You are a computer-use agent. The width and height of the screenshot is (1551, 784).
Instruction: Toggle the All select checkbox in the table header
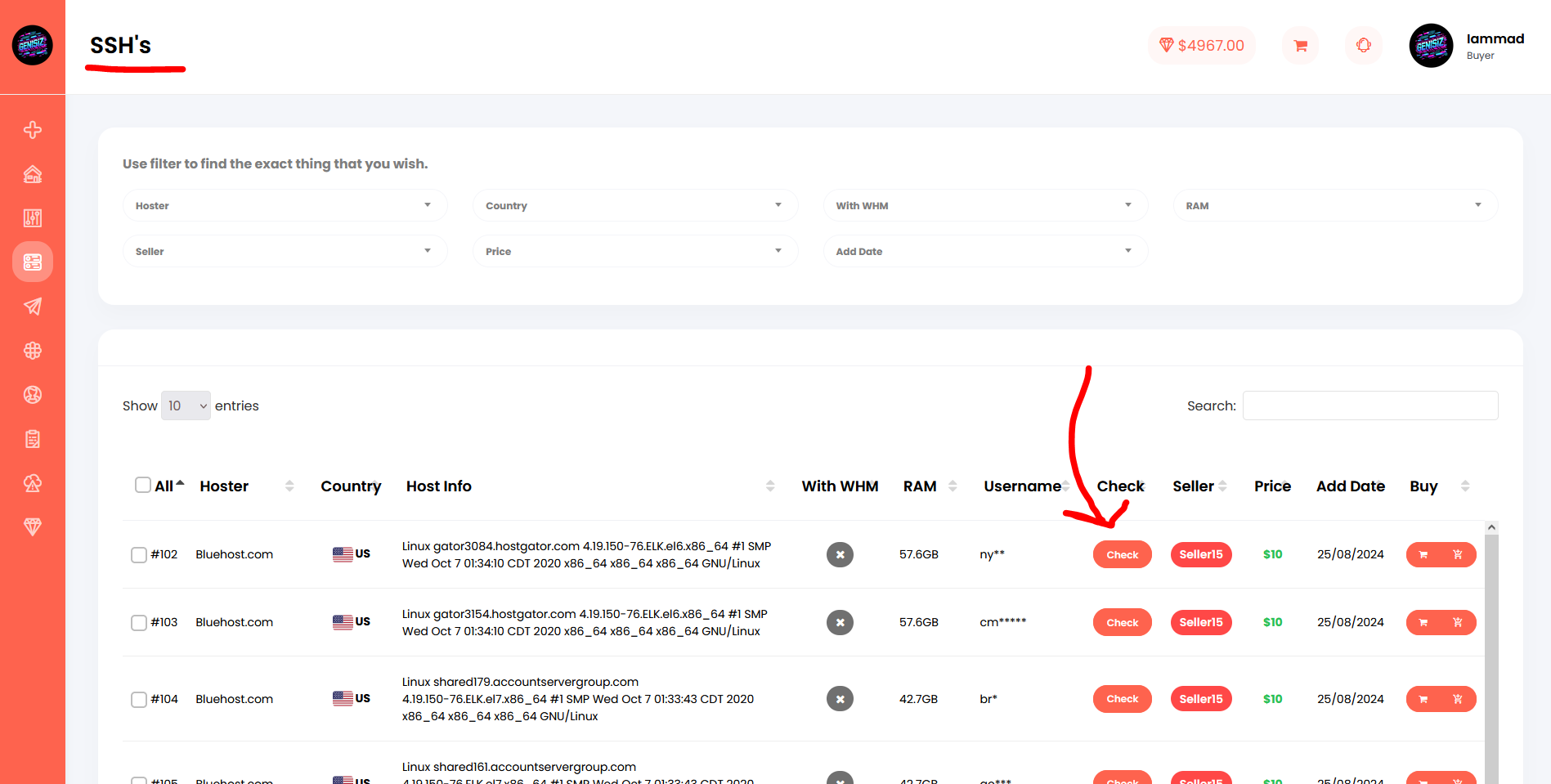point(143,486)
